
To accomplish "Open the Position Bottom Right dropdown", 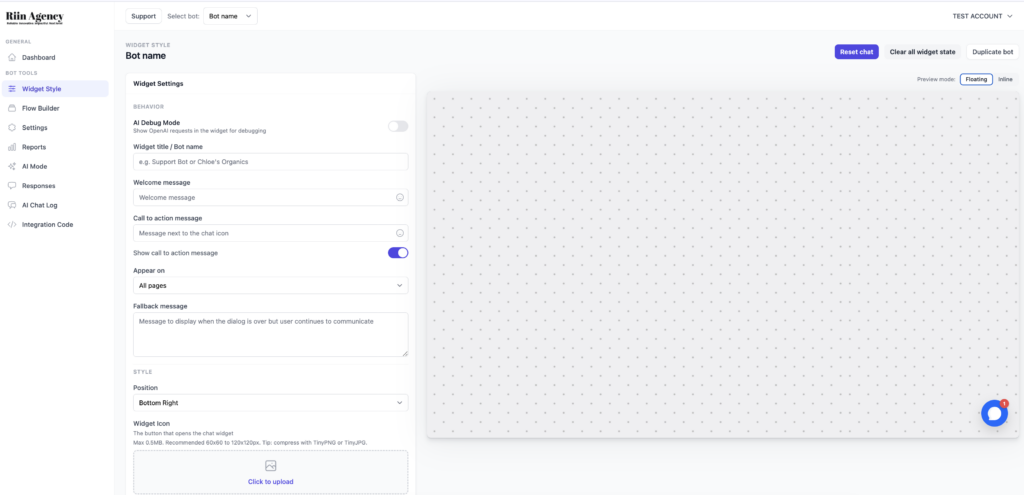I will (x=270, y=403).
